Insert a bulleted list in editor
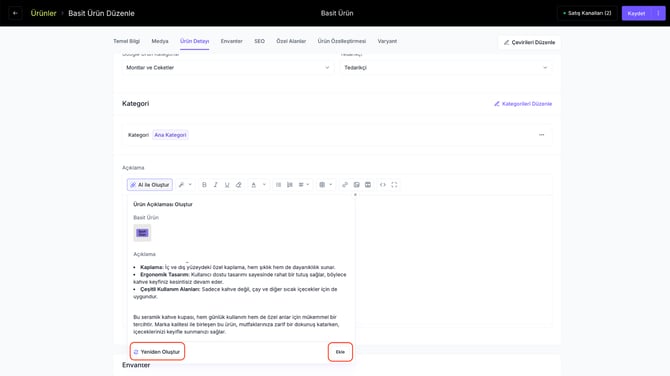This screenshot has width=670, height=376. point(278,185)
